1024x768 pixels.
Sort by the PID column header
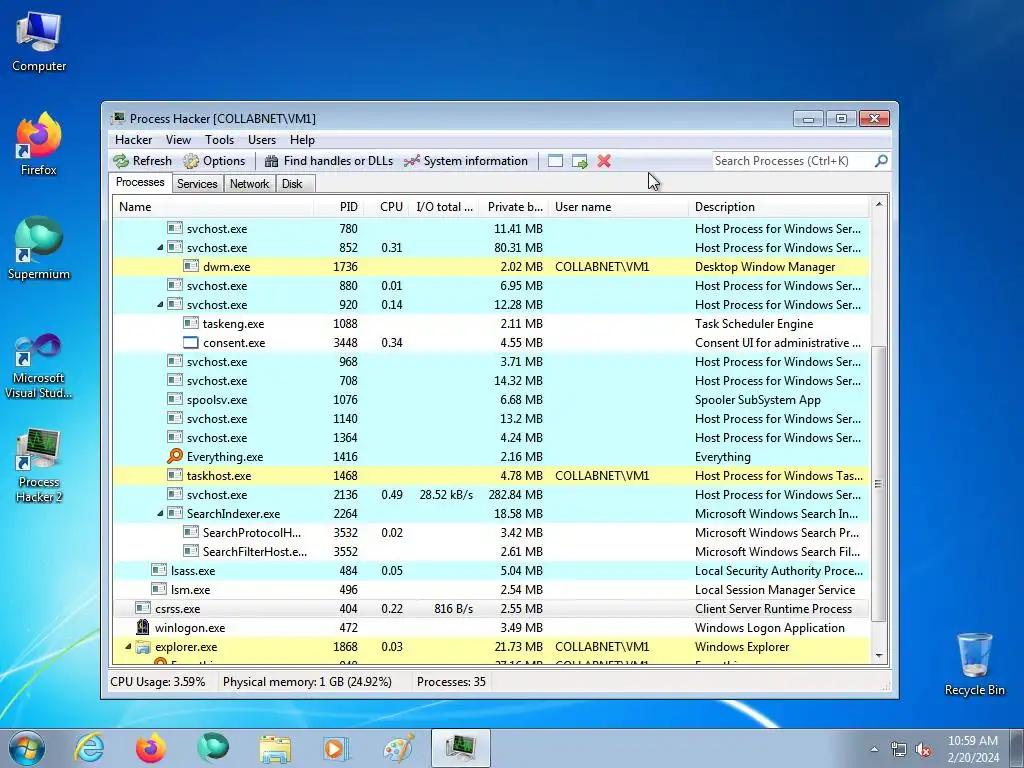coord(338,206)
